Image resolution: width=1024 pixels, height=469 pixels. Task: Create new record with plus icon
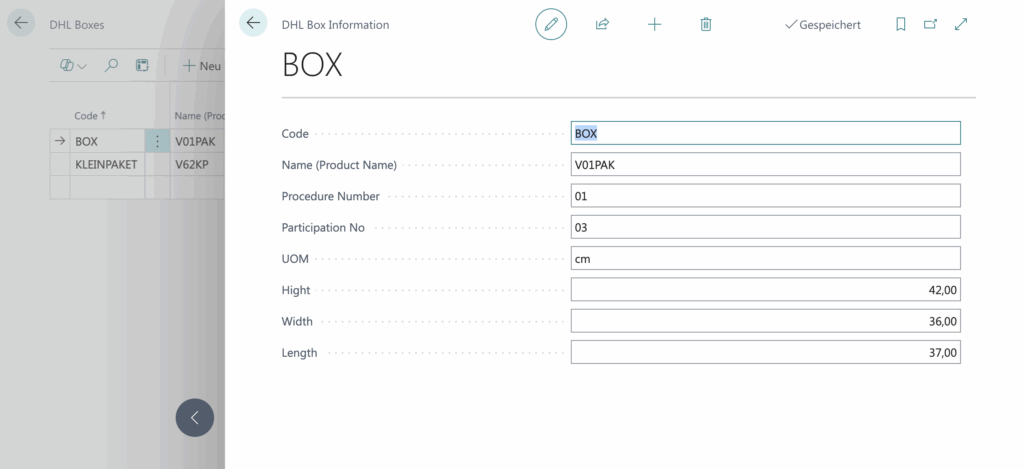pyautogui.click(x=654, y=24)
